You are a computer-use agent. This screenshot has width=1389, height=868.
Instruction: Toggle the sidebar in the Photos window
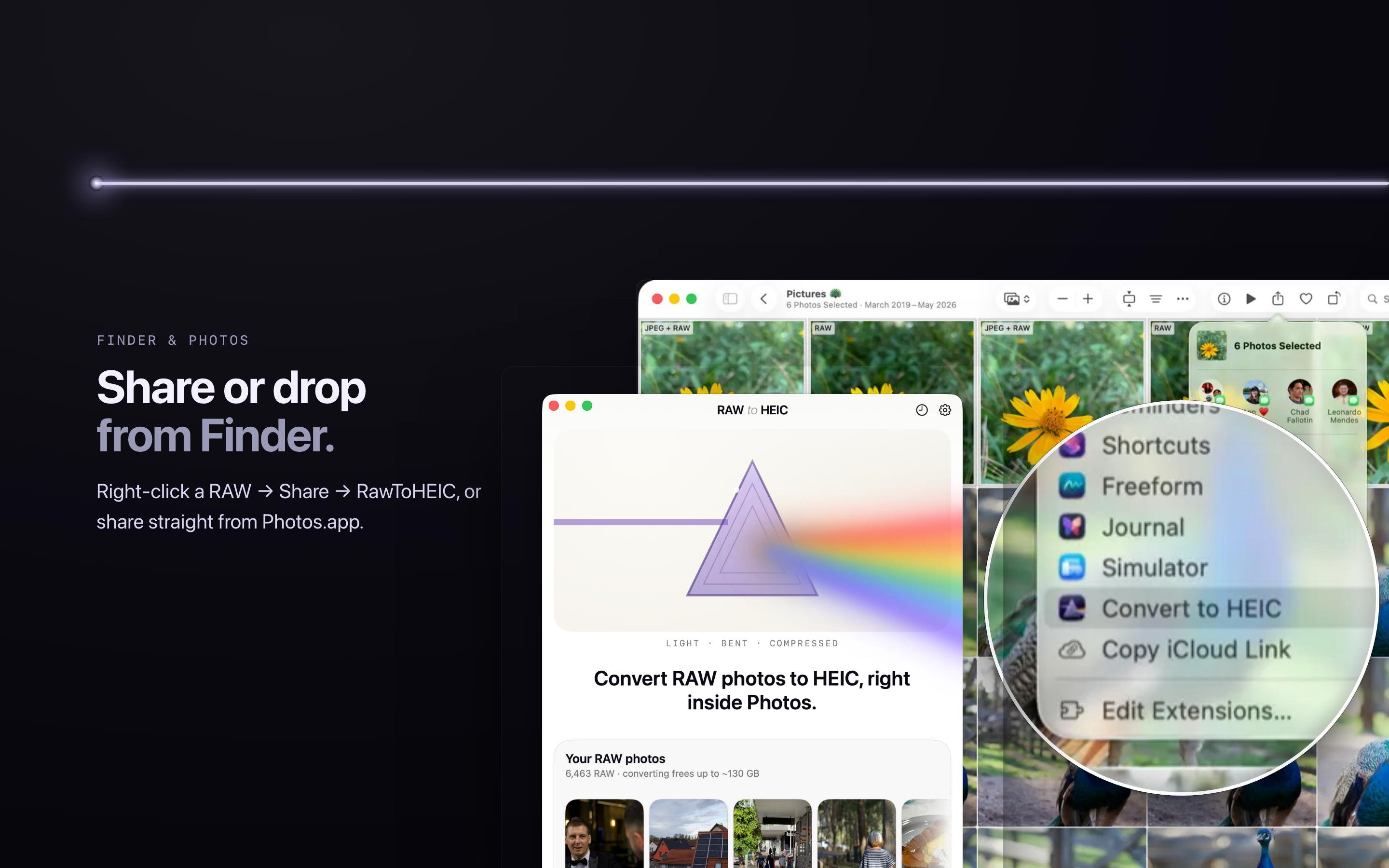(x=730, y=298)
